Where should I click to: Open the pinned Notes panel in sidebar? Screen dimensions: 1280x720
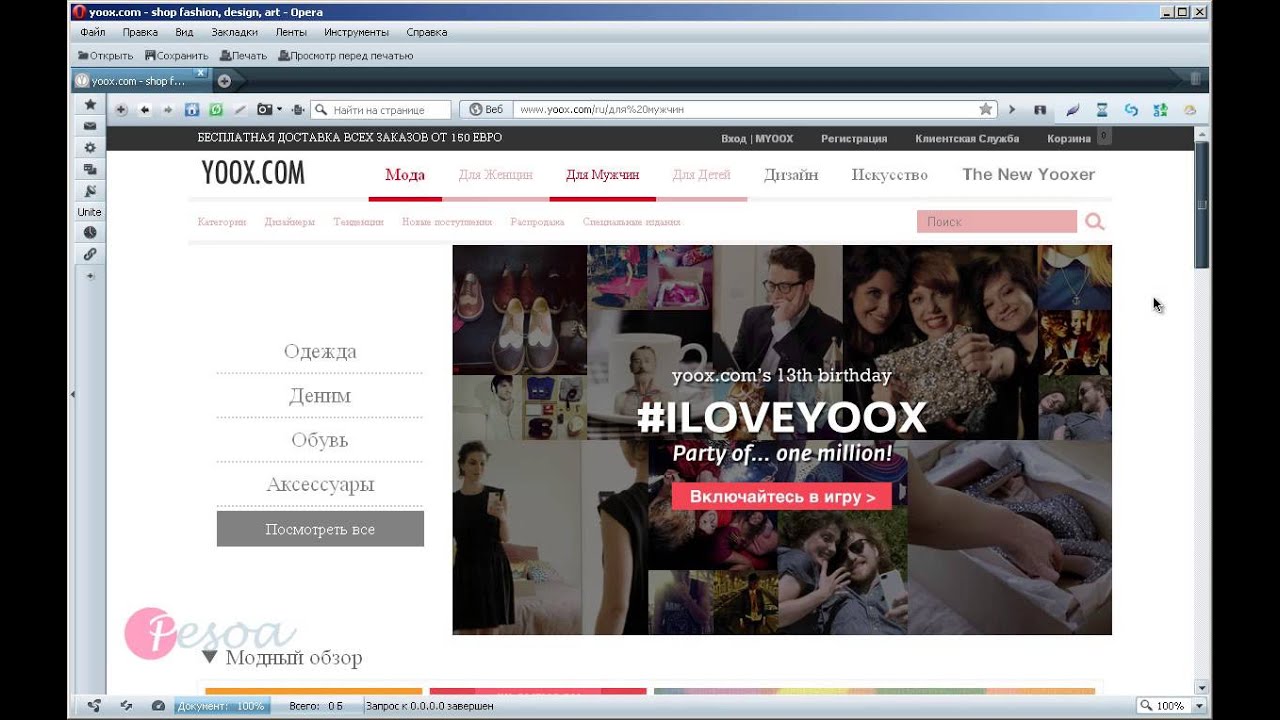[x=90, y=190]
